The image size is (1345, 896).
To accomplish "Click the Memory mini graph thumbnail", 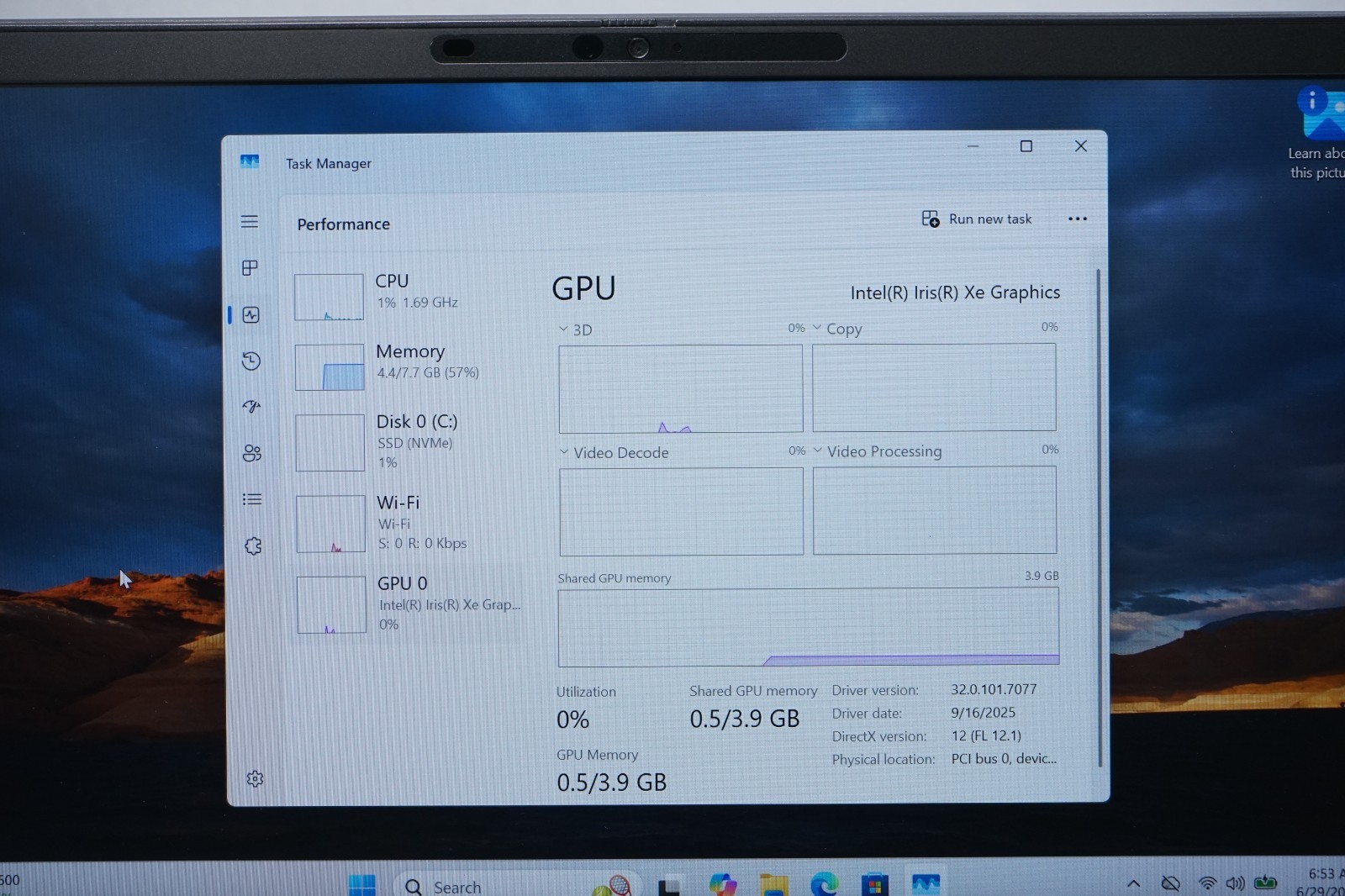I will (x=330, y=367).
